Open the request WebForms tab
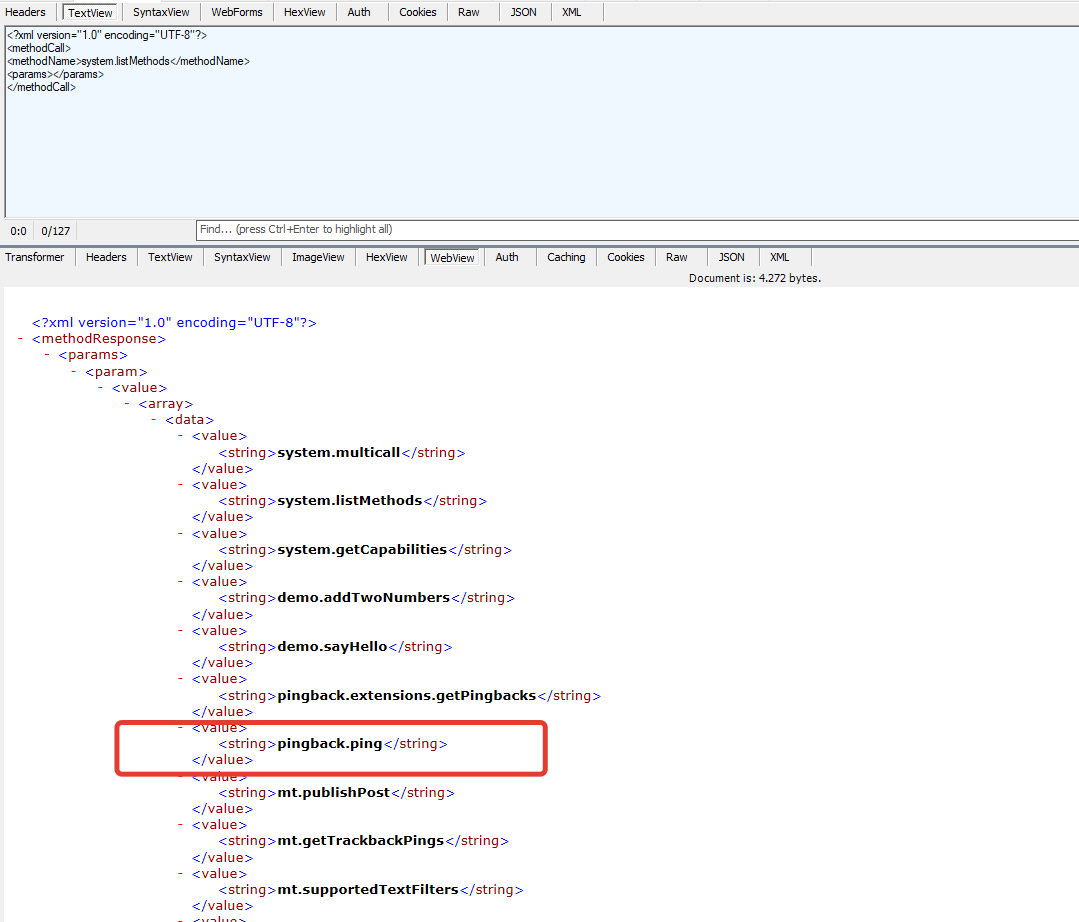The width and height of the screenshot is (1079, 922). (x=236, y=12)
